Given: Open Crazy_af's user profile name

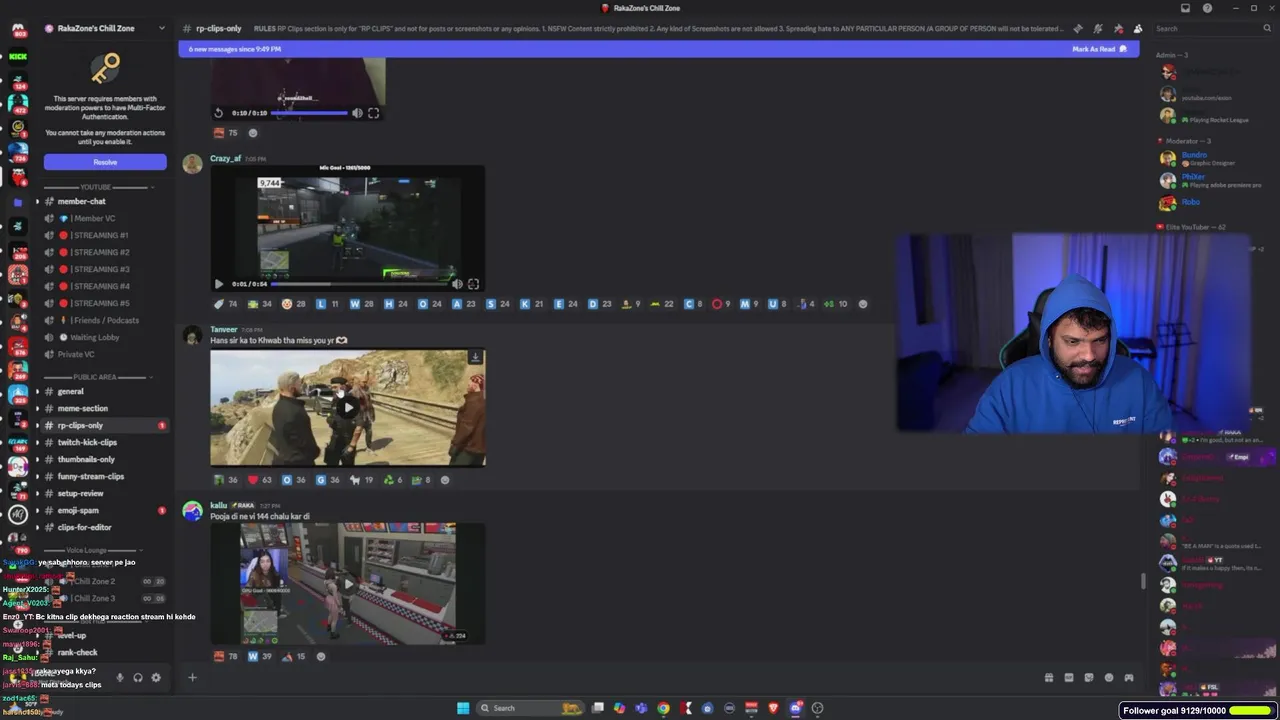Looking at the screenshot, I should [225, 158].
